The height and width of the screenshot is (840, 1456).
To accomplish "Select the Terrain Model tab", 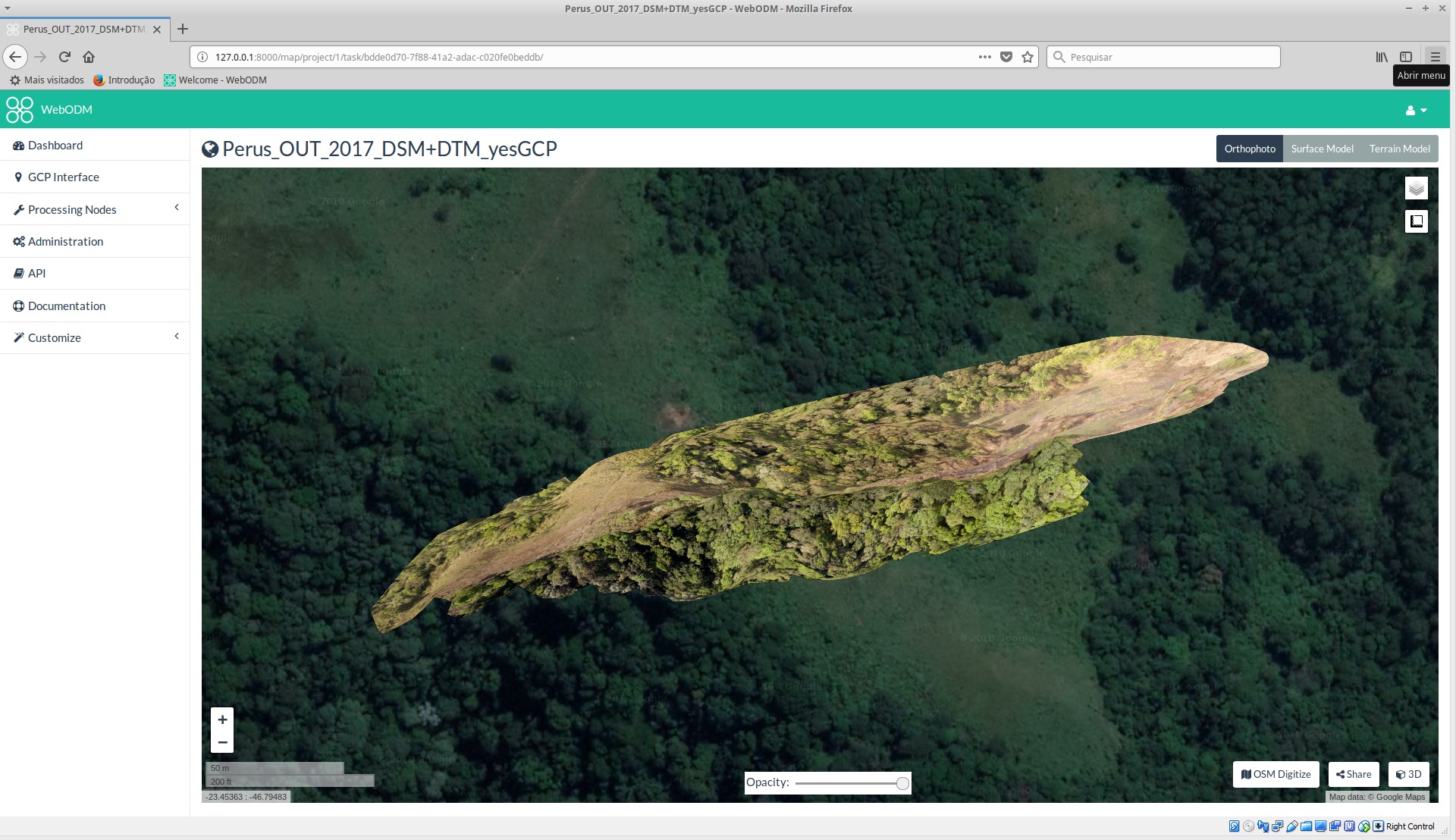I will pyautogui.click(x=1399, y=149).
